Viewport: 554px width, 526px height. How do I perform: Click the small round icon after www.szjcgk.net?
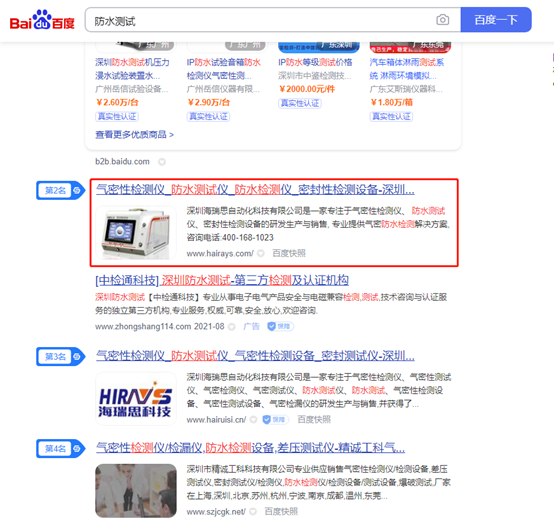(253, 512)
